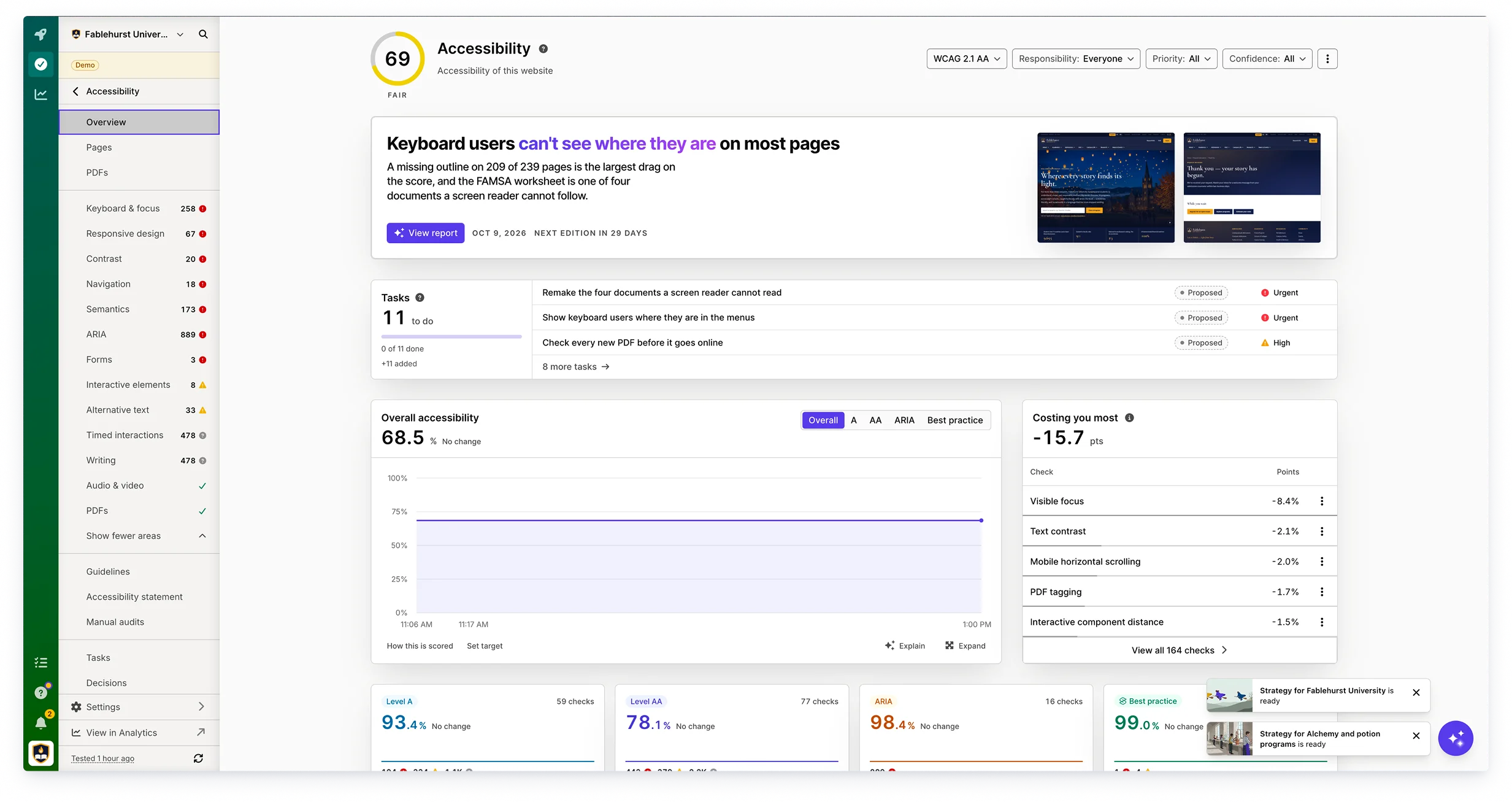Viewport: 1512px width, 802px height.
Task: Dismiss the Alchemy and potion strategy notification
Action: pyautogui.click(x=1416, y=736)
